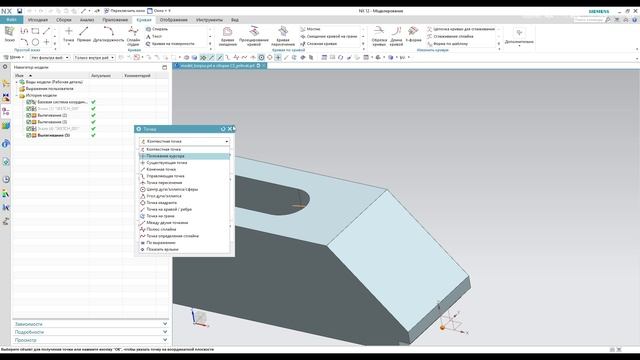Image resolution: width=640 pixels, height=360 pixels.
Task: Open the selection filter dropdown
Action: click(50, 58)
